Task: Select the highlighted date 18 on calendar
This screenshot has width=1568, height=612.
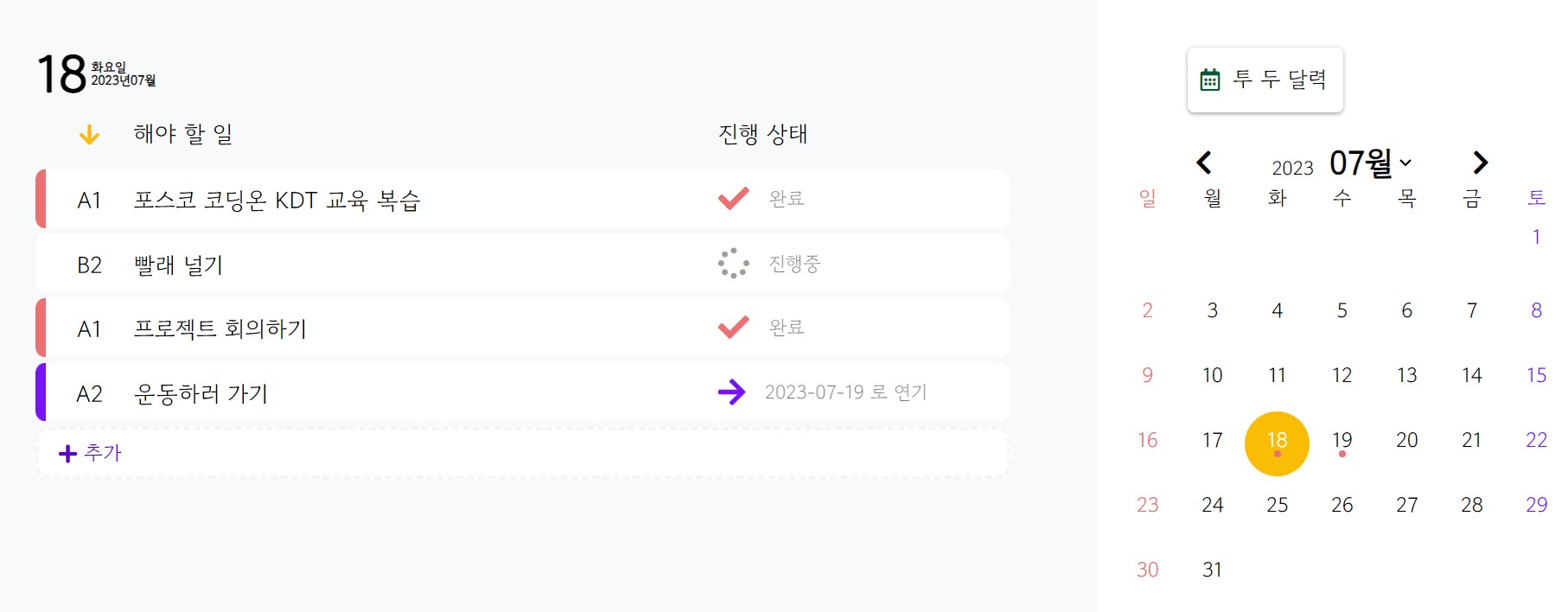Action: (1277, 443)
